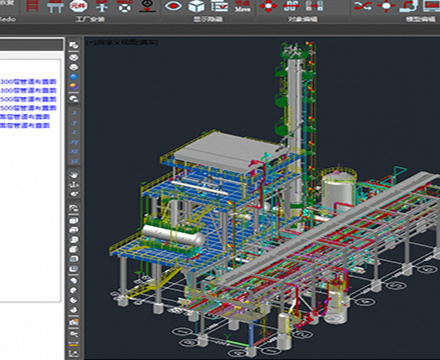Click the red ladder icon in the ribbon
The height and width of the screenshot is (360, 440).
click(32, 6)
